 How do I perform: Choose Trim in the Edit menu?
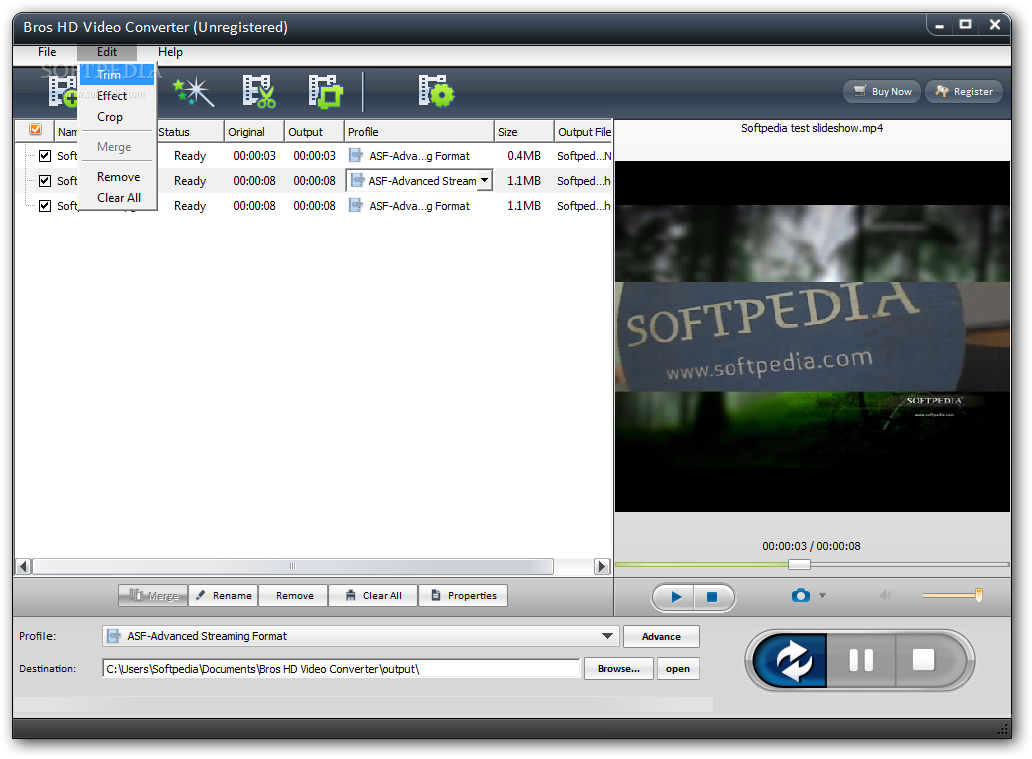tap(117, 75)
